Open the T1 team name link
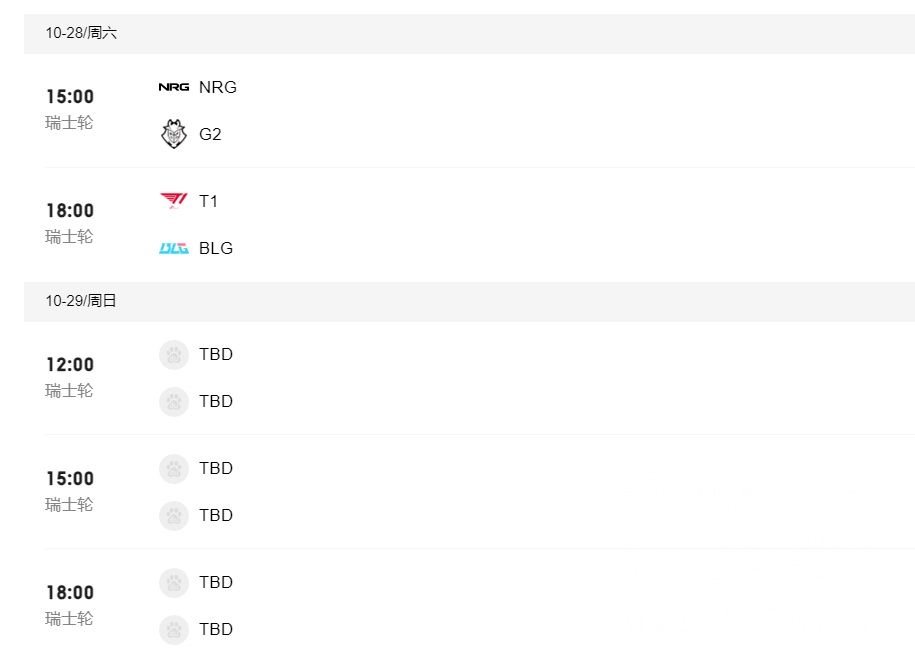 [208, 201]
